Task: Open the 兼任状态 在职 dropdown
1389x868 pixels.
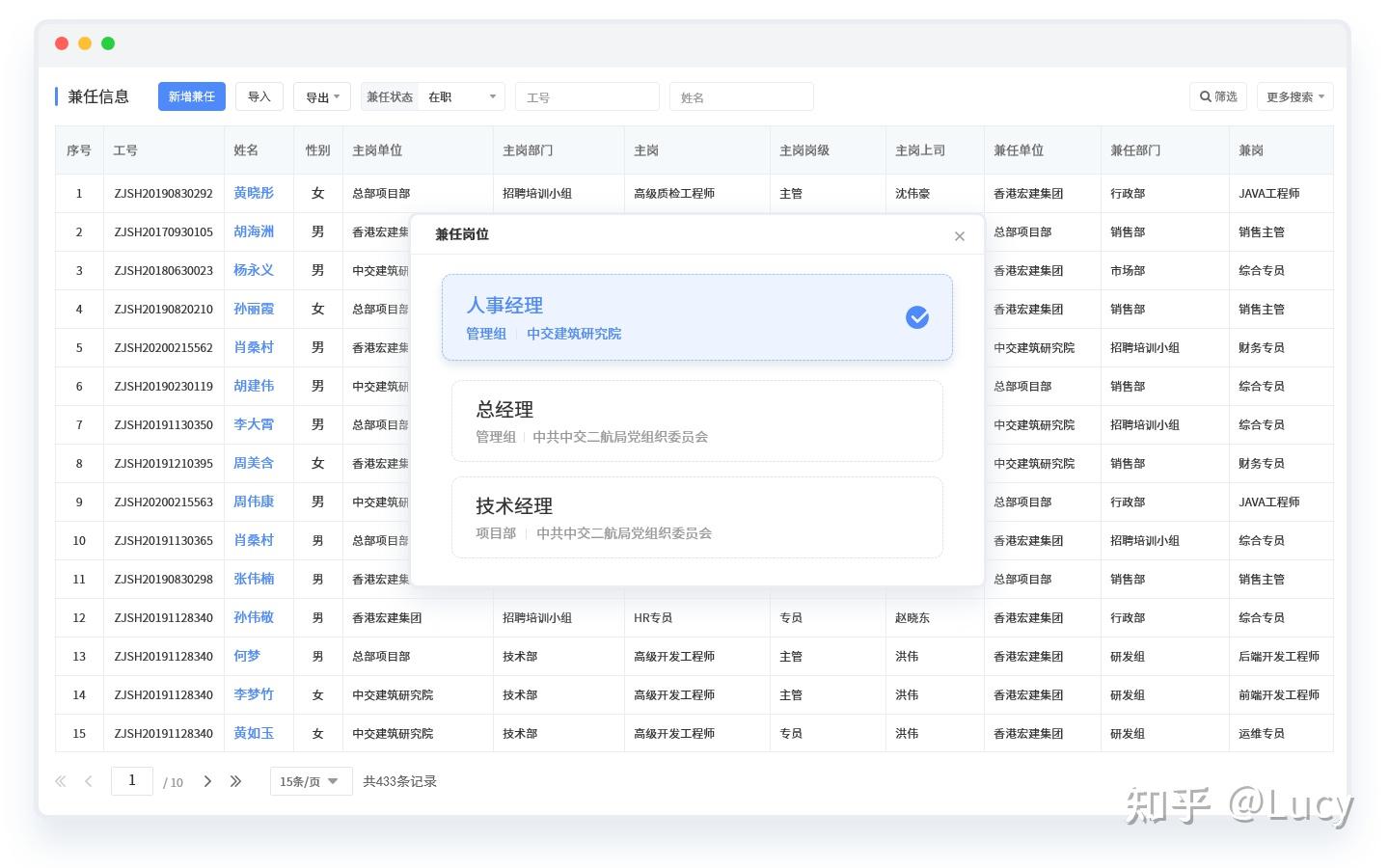Action: (433, 96)
